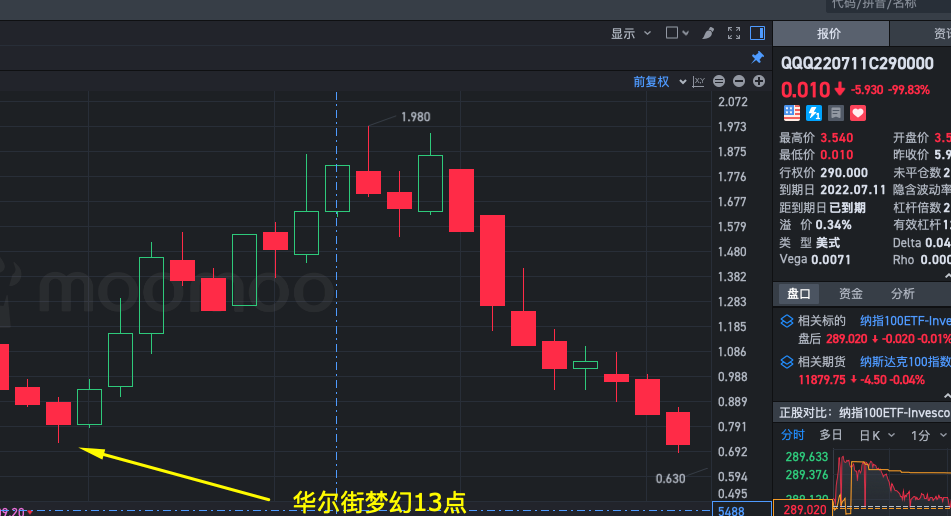Viewport: 951px width, 516px height.
Task: Click the blue pin icon
Action: 758,58
